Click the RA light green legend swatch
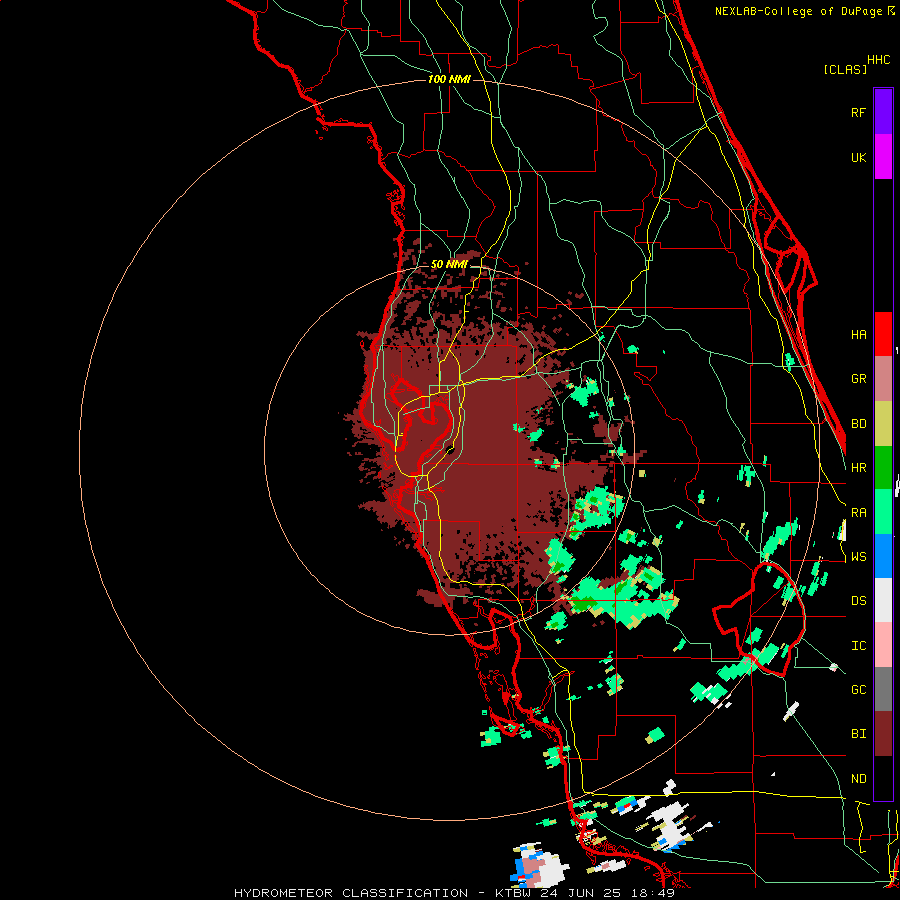Image resolution: width=900 pixels, height=900 pixels. (x=883, y=512)
